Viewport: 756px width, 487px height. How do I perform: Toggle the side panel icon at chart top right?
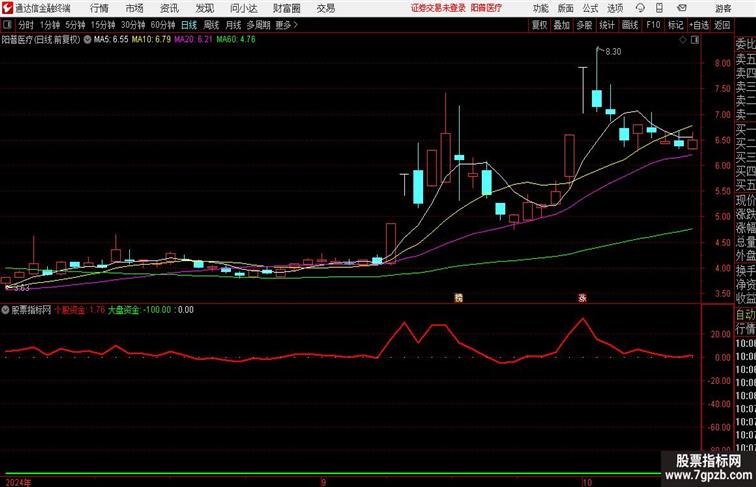coord(695,41)
